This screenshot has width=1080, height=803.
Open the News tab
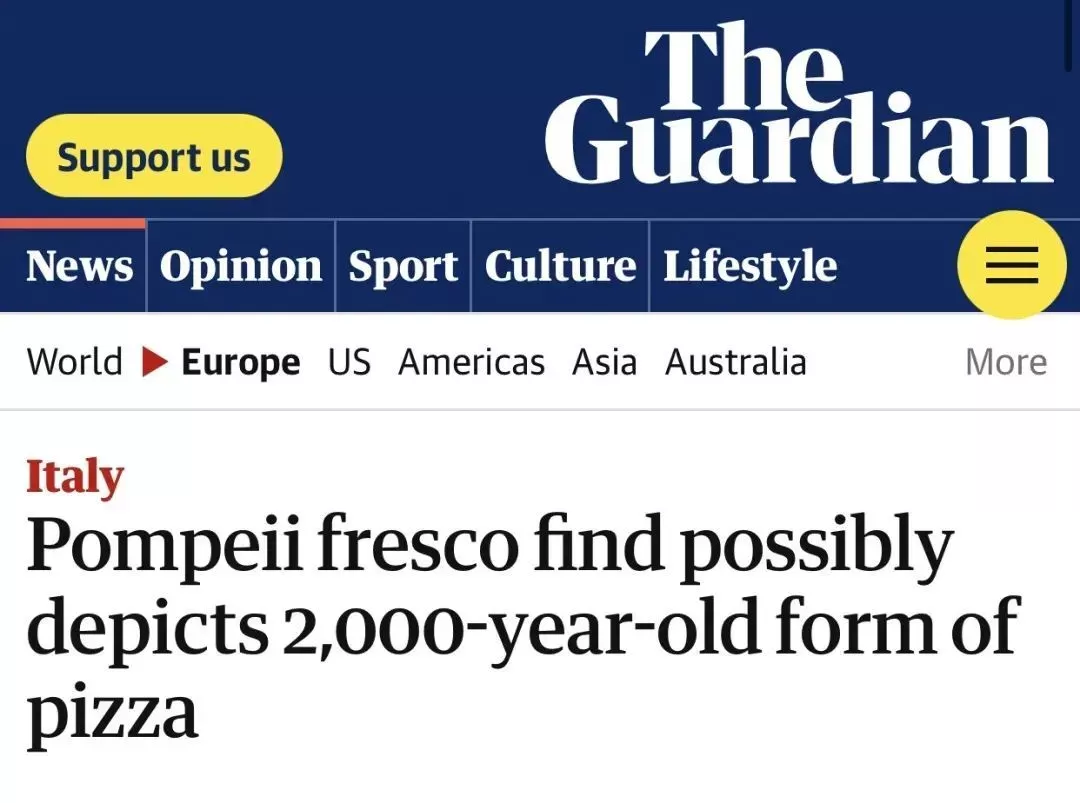coord(79,266)
